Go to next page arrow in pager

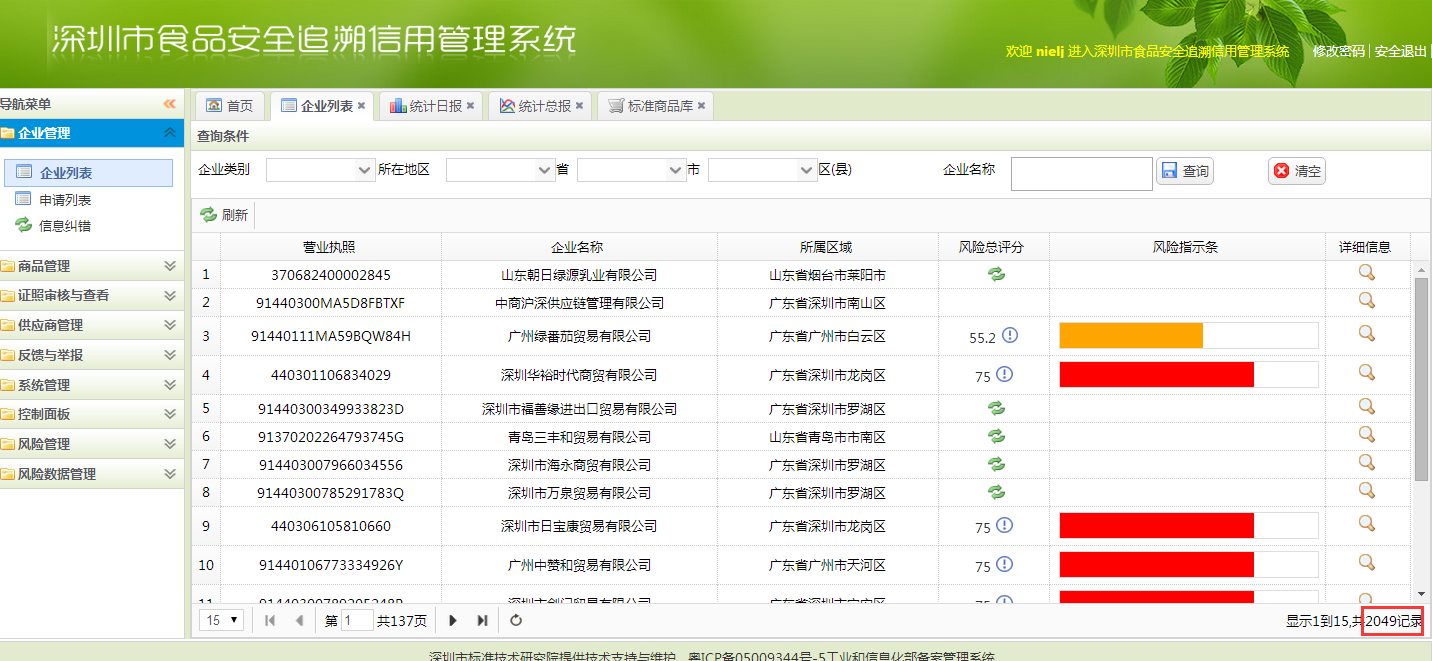click(x=453, y=621)
